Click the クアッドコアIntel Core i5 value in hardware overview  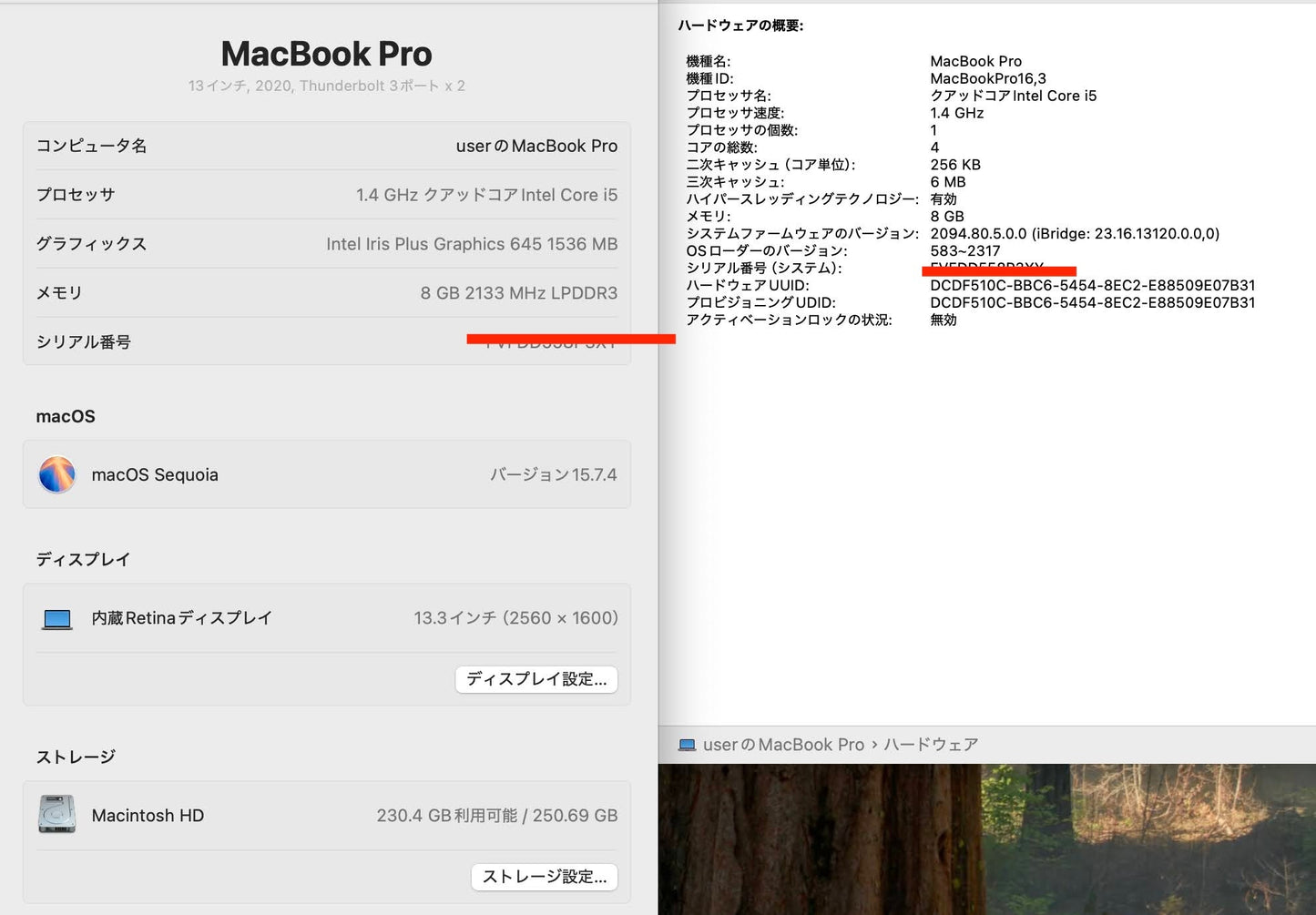[x=1014, y=96]
